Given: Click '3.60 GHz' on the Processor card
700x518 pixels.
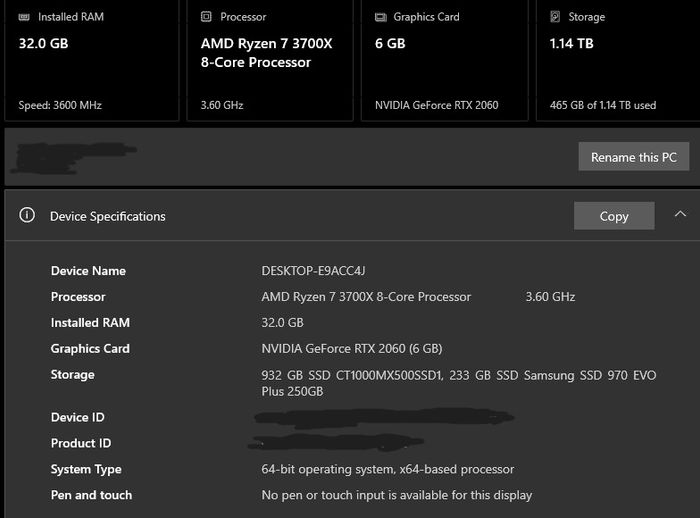Looking at the screenshot, I should 222,105.
